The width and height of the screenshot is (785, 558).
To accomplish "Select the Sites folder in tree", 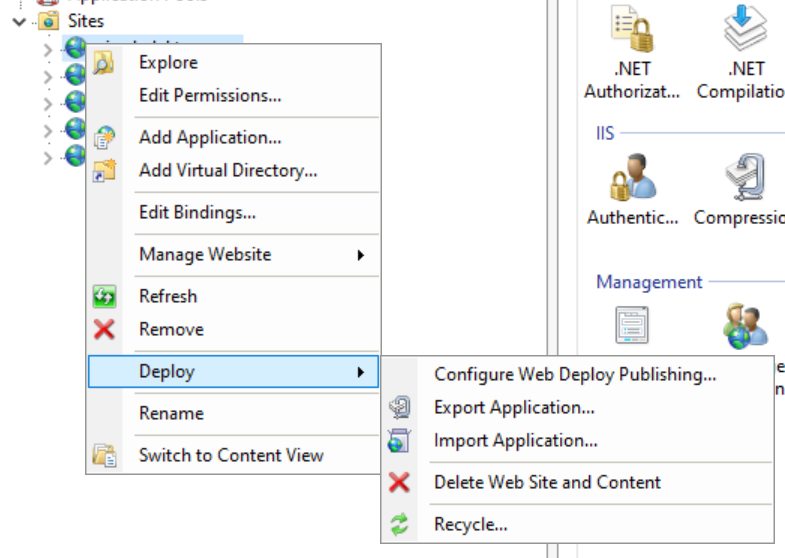I will click(85, 20).
